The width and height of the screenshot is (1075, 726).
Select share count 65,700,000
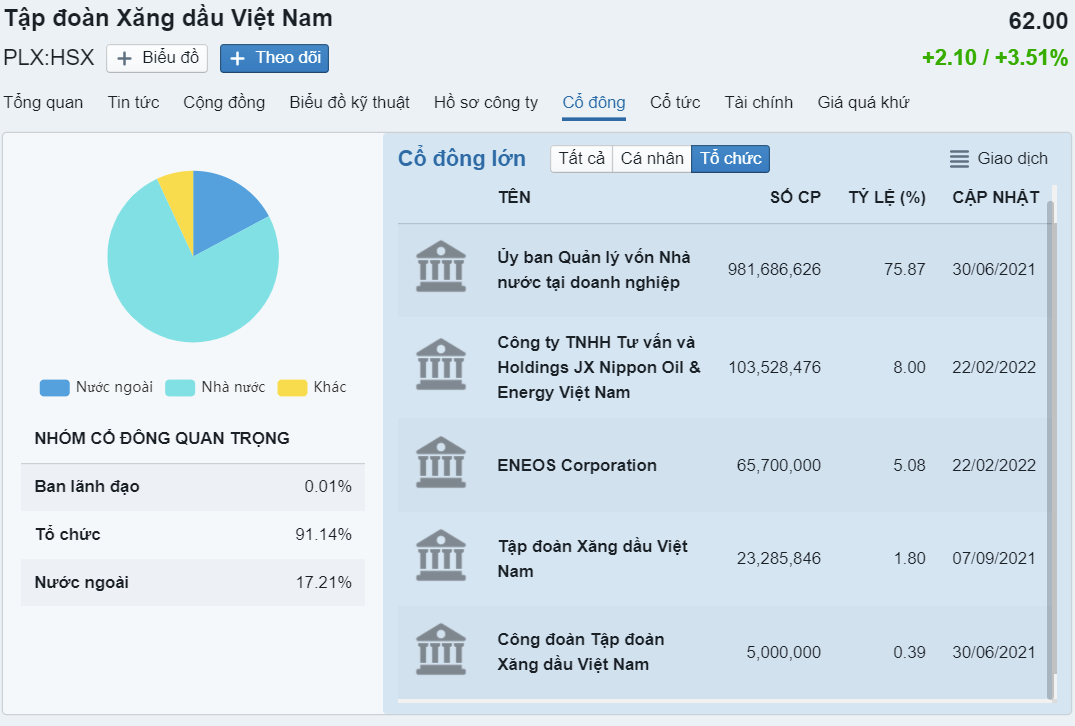tap(778, 465)
